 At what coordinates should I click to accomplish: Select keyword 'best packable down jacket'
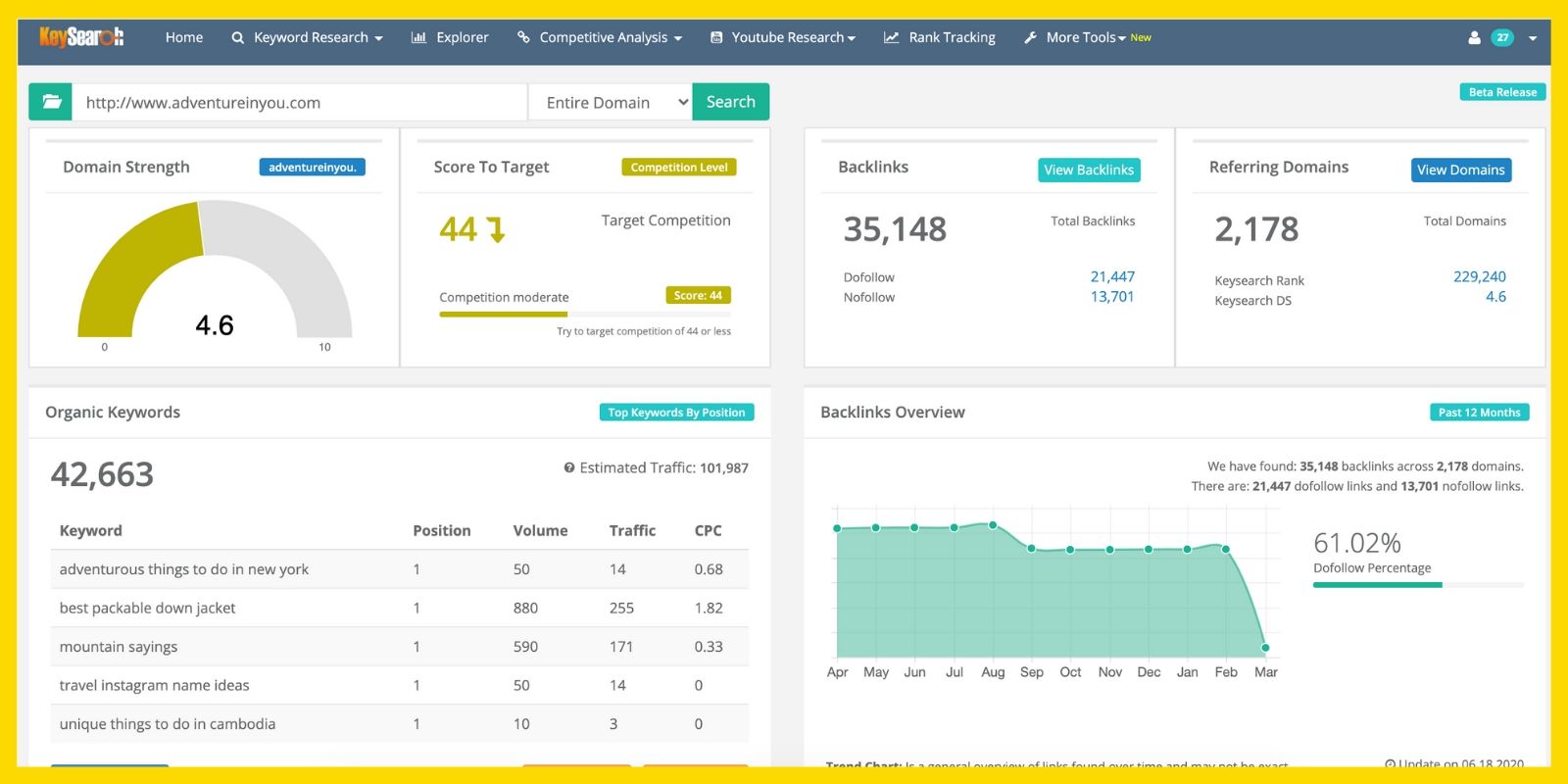(148, 608)
